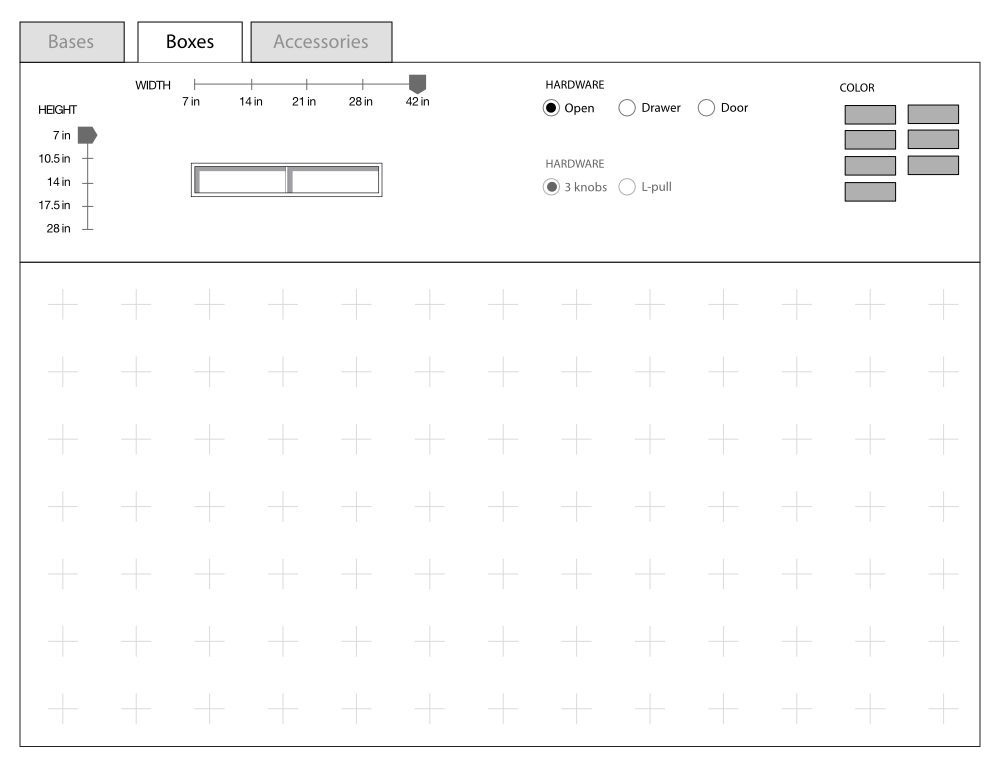
Task: Click the 17.5 in height label
Action: click(x=54, y=205)
